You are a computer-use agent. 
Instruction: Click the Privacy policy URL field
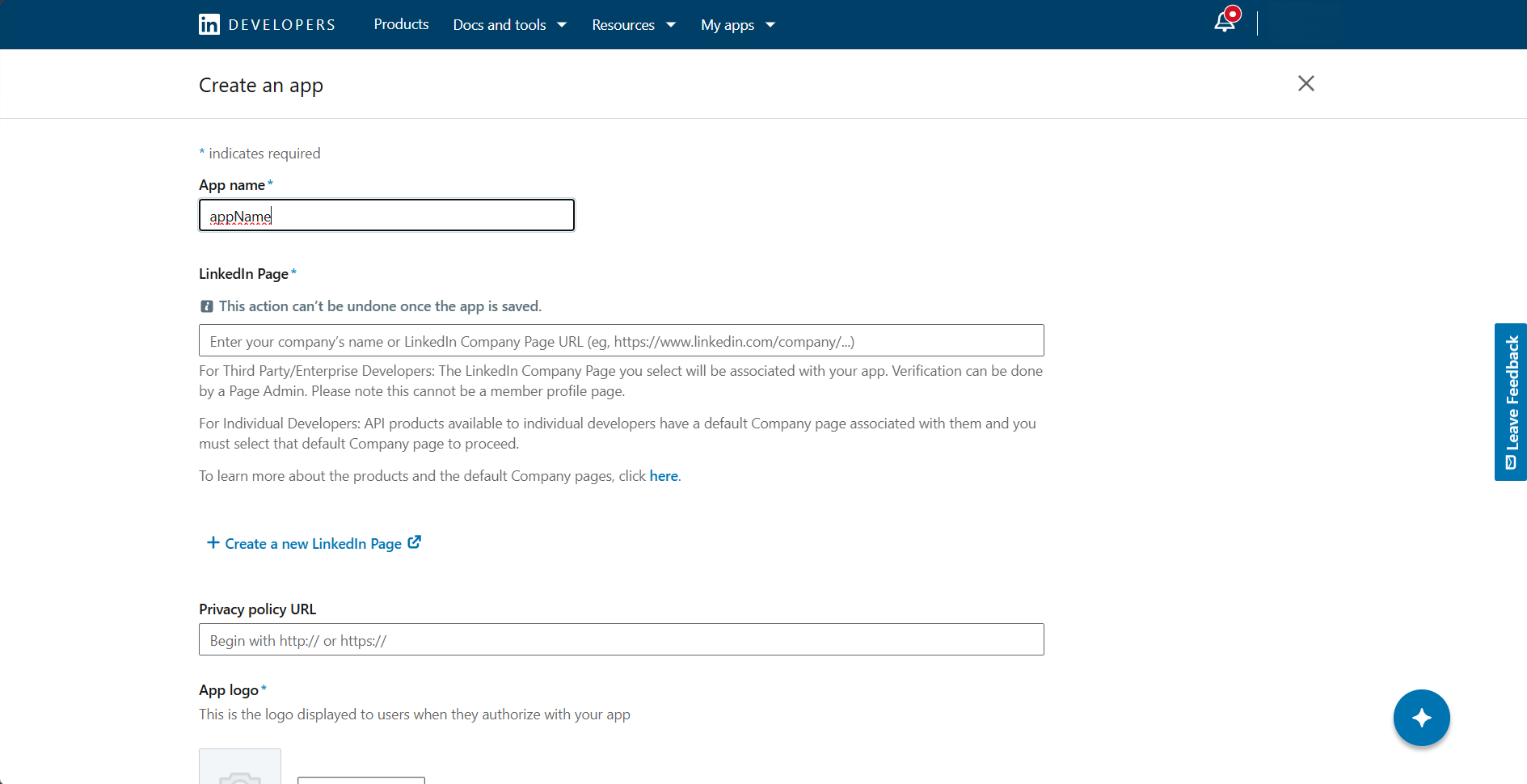(x=621, y=639)
